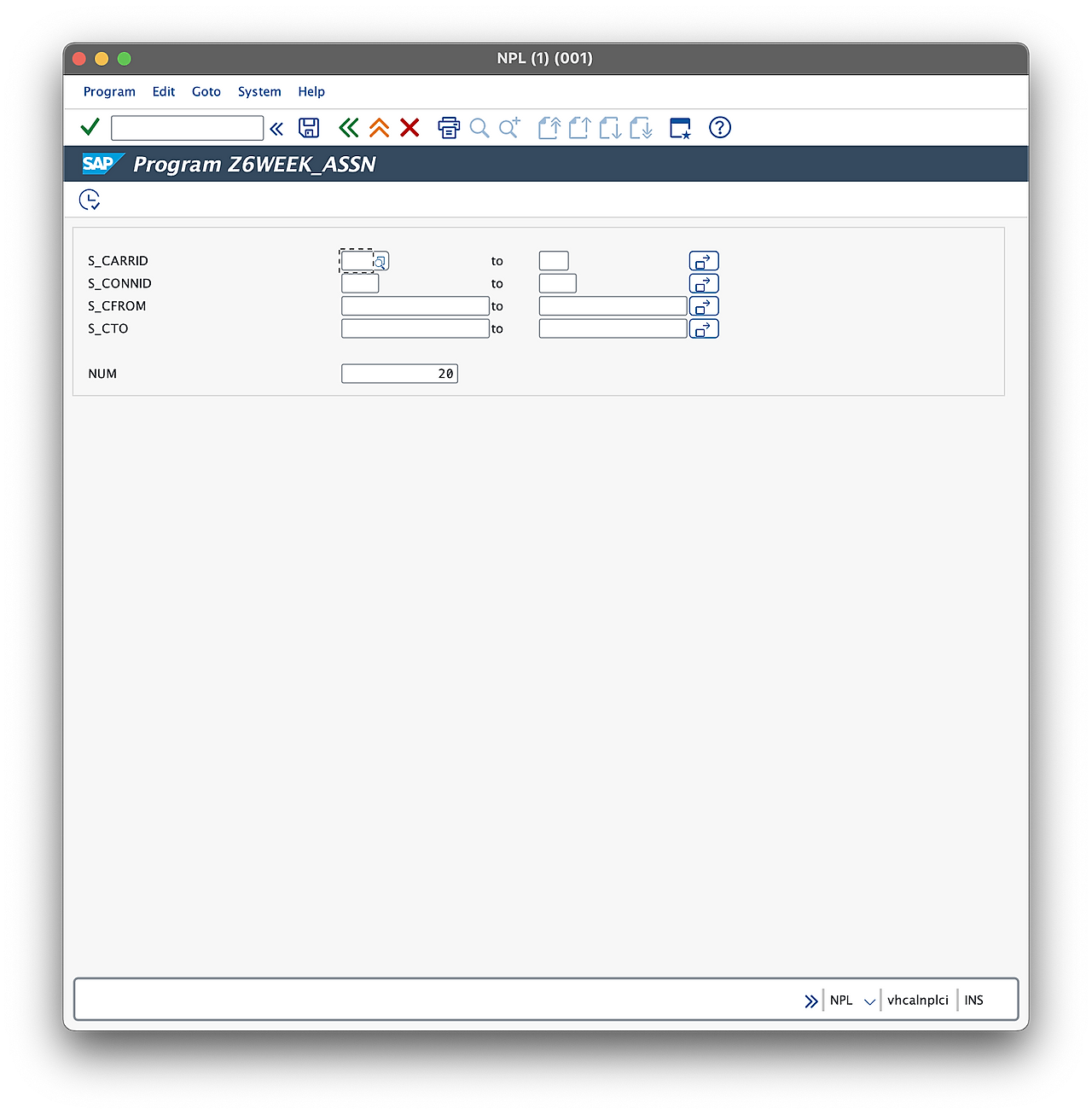The height and width of the screenshot is (1114, 1092).
Task: Click the First Page icon
Action: click(549, 128)
